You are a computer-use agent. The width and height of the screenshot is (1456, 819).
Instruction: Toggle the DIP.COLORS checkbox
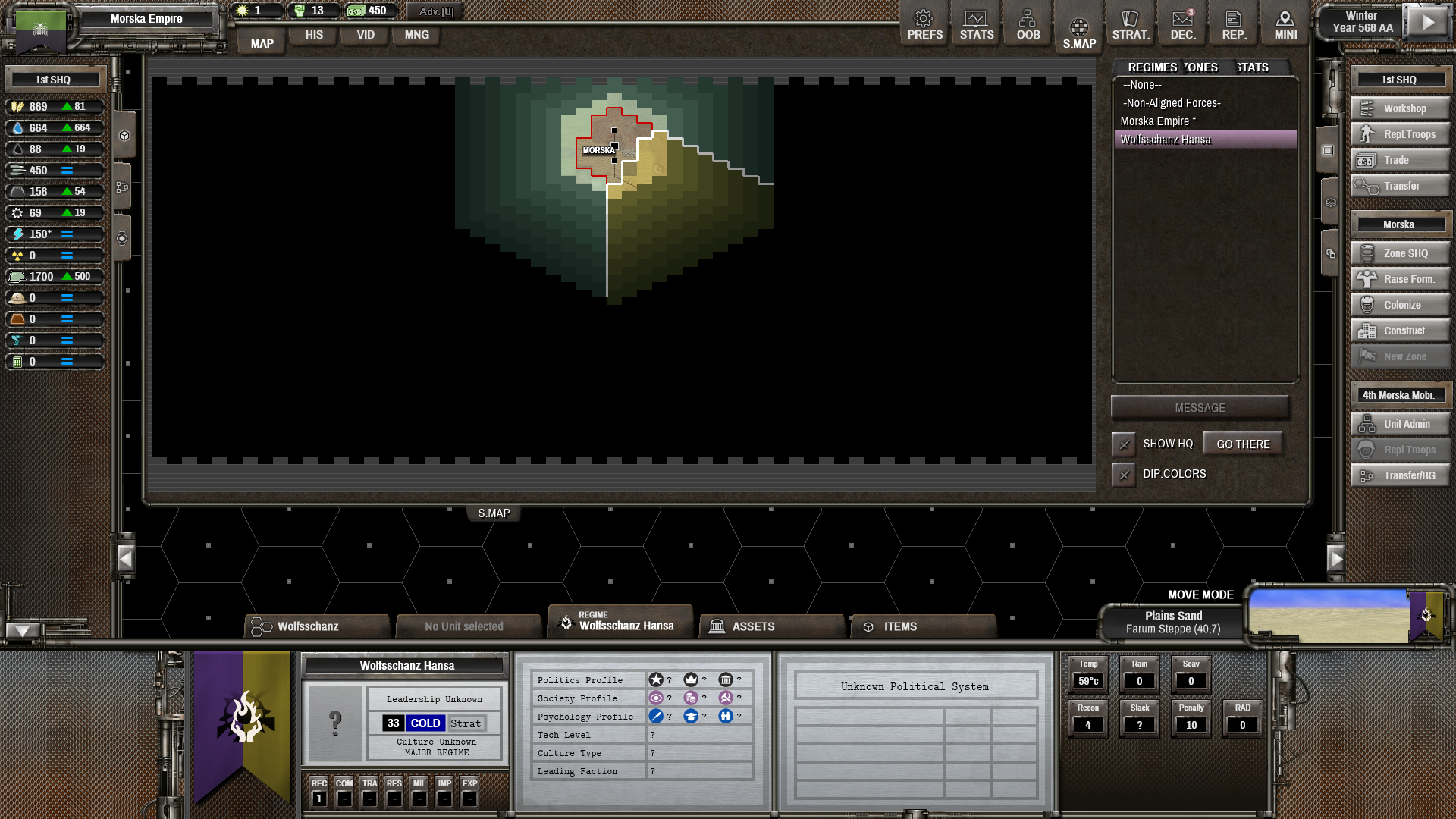coord(1124,475)
